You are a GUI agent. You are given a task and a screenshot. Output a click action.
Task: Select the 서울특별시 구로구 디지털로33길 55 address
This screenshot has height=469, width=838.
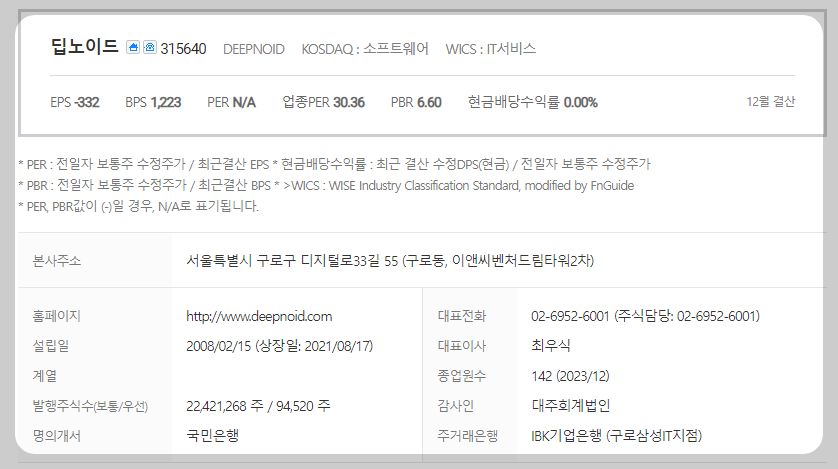click(x=390, y=261)
